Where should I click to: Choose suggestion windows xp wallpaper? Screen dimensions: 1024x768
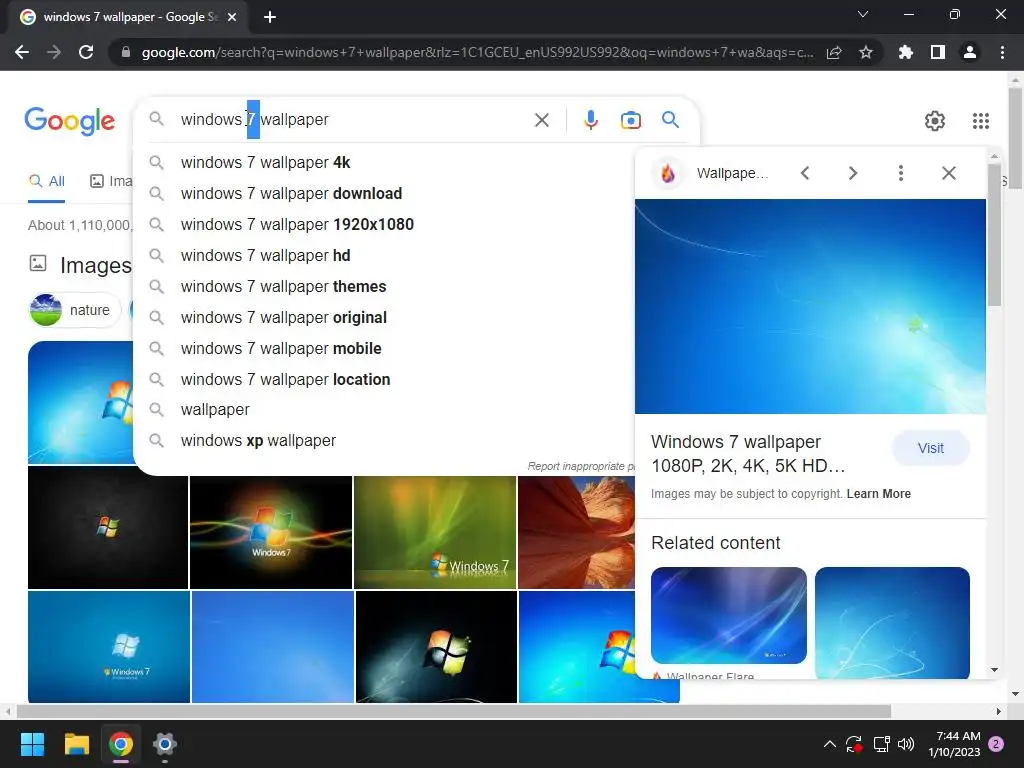[383, 441]
